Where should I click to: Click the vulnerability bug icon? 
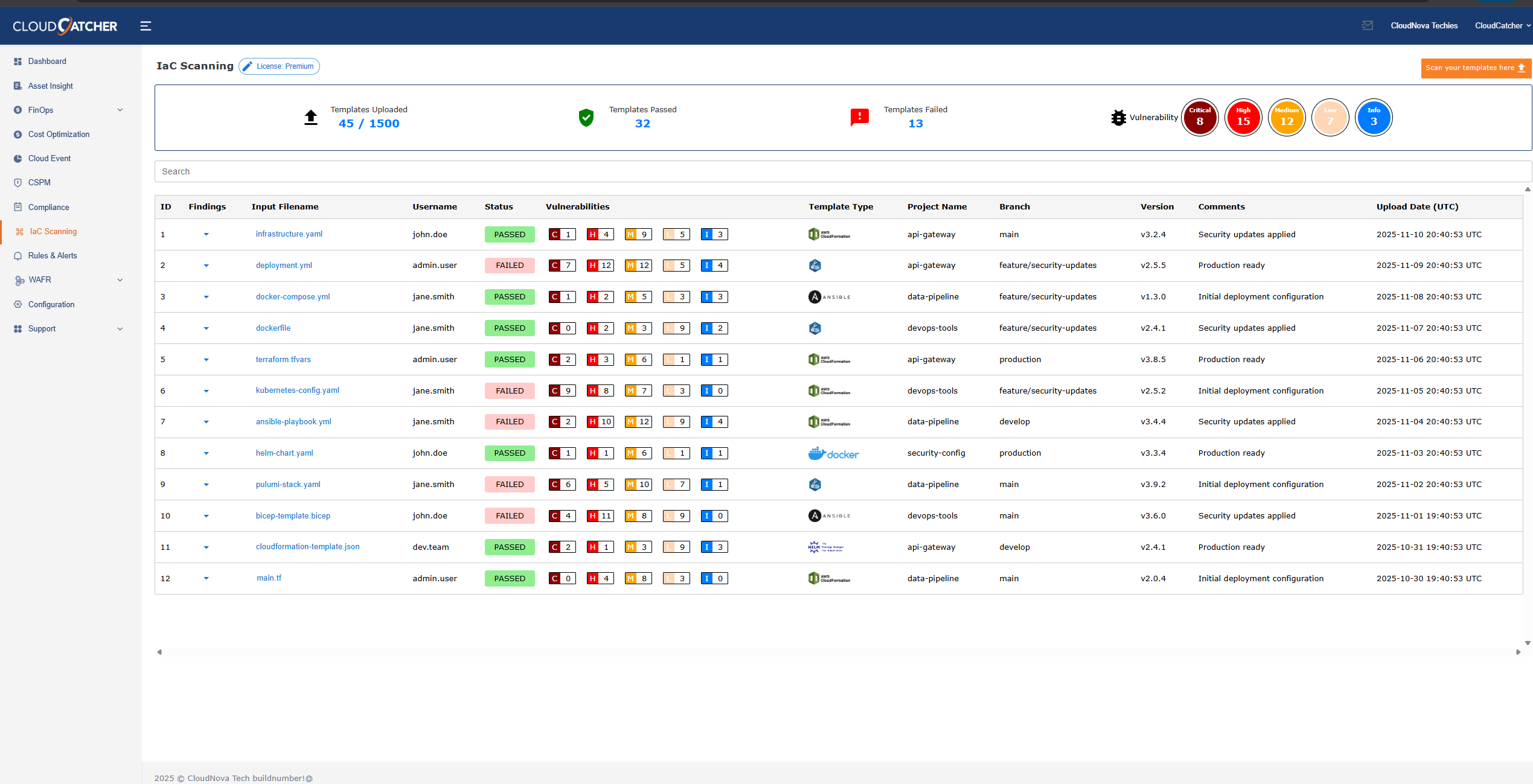(x=1118, y=118)
